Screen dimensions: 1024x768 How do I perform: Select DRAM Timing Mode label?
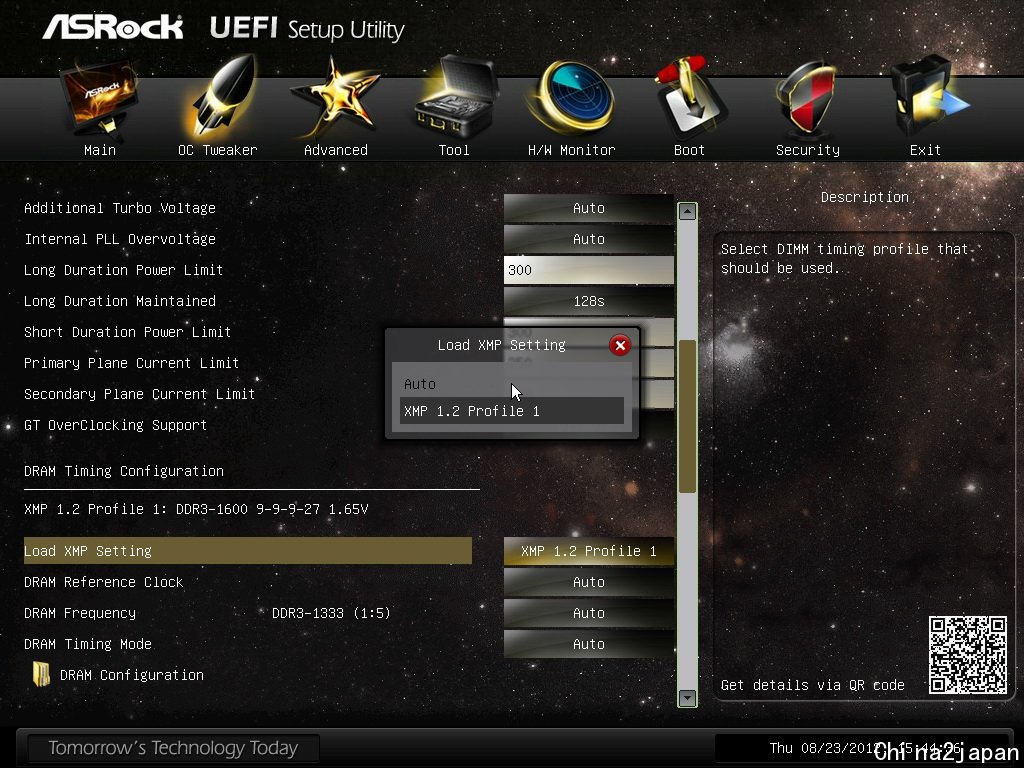pos(88,644)
